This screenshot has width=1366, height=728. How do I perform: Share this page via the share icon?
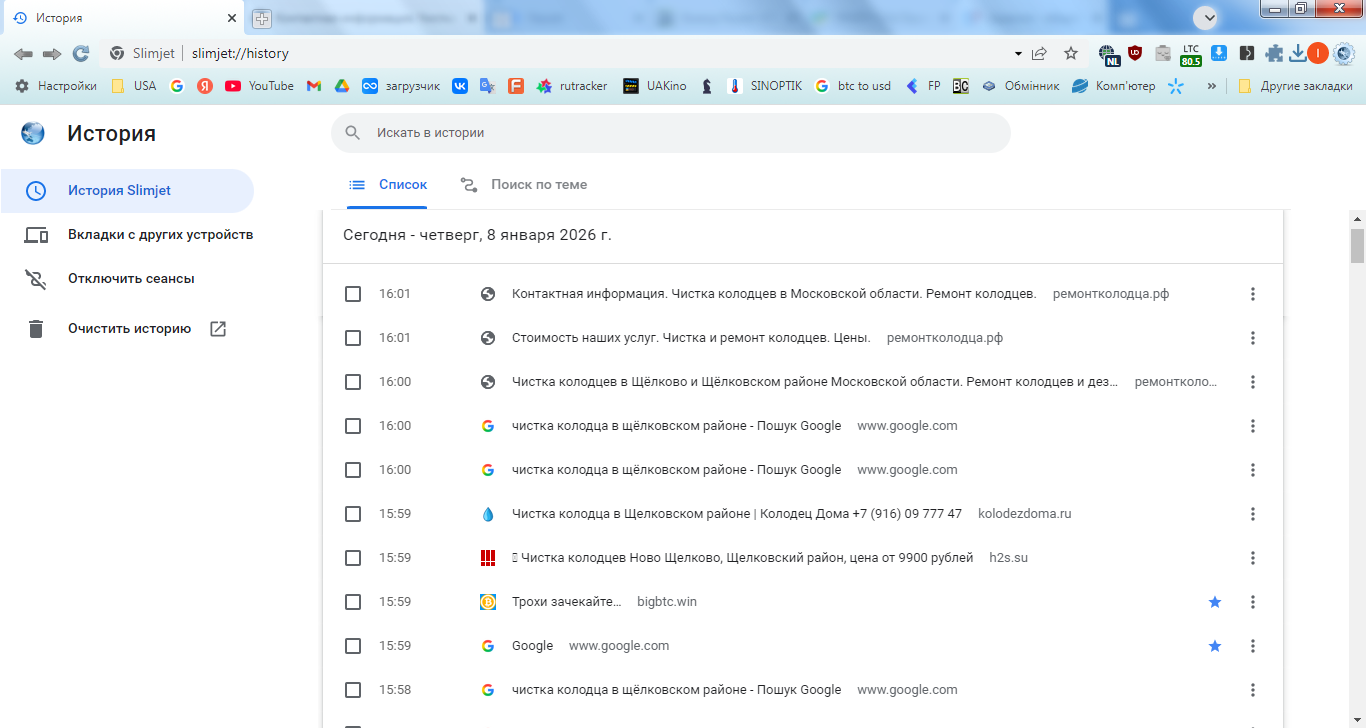[x=1040, y=54]
